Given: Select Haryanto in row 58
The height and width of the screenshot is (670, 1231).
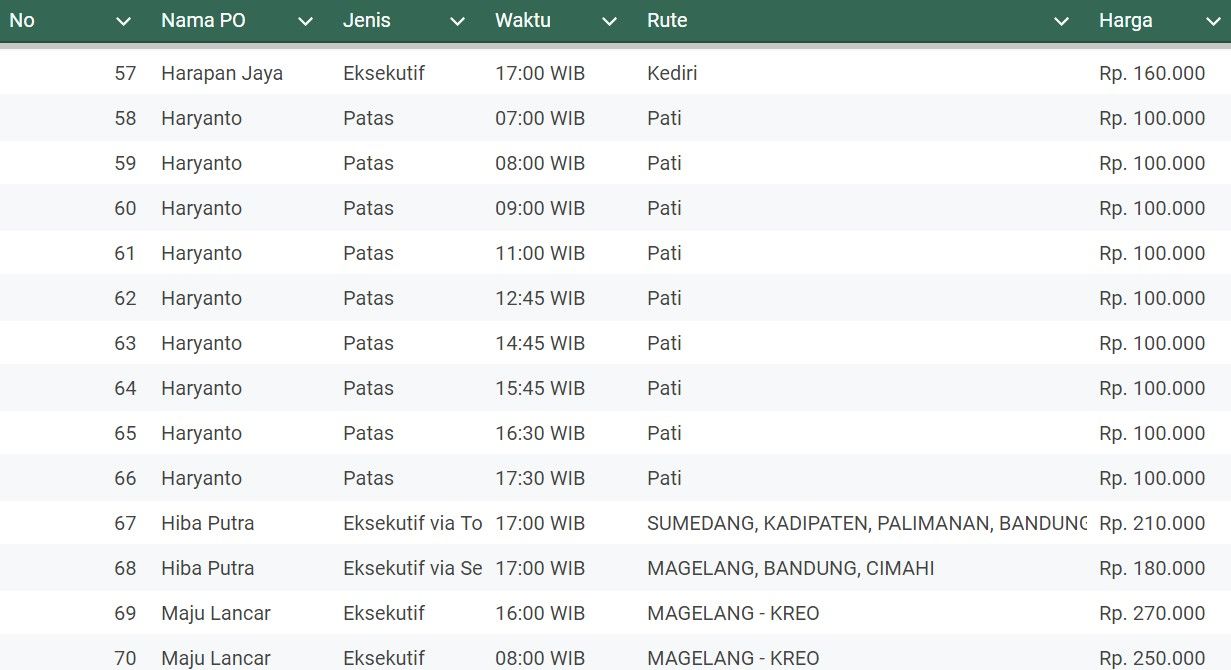Looking at the screenshot, I should coord(201,118).
